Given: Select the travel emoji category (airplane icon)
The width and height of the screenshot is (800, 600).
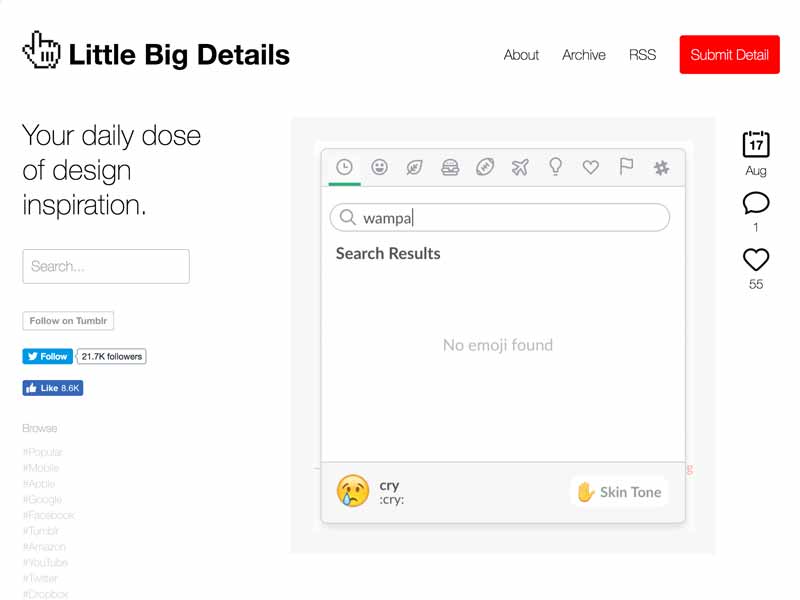Looking at the screenshot, I should [520, 167].
